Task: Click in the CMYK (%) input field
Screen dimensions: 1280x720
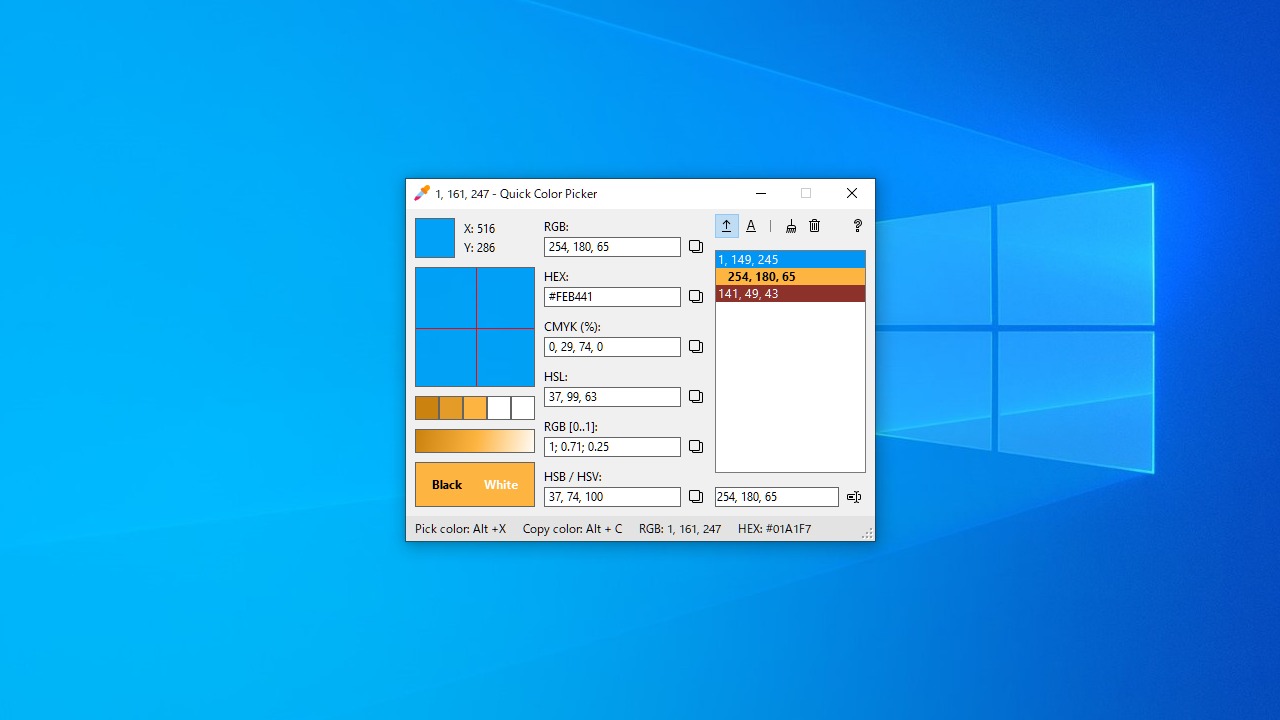Action: point(612,347)
